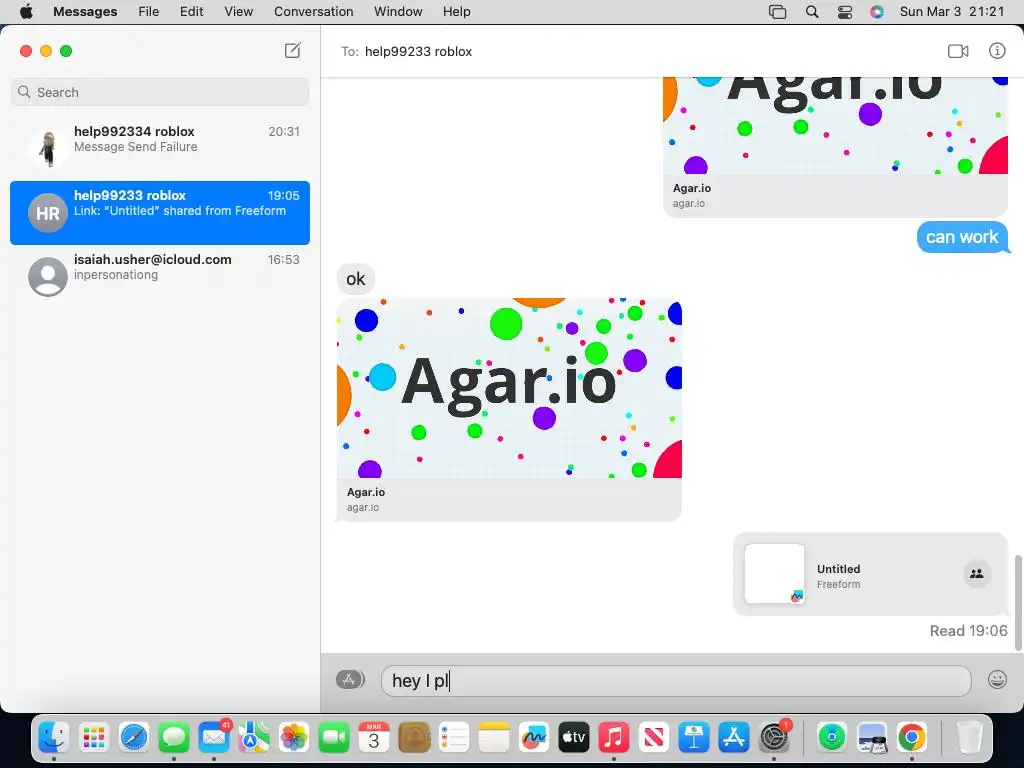The height and width of the screenshot is (768, 1024).
Task: Open the File menu
Action: [148, 12]
